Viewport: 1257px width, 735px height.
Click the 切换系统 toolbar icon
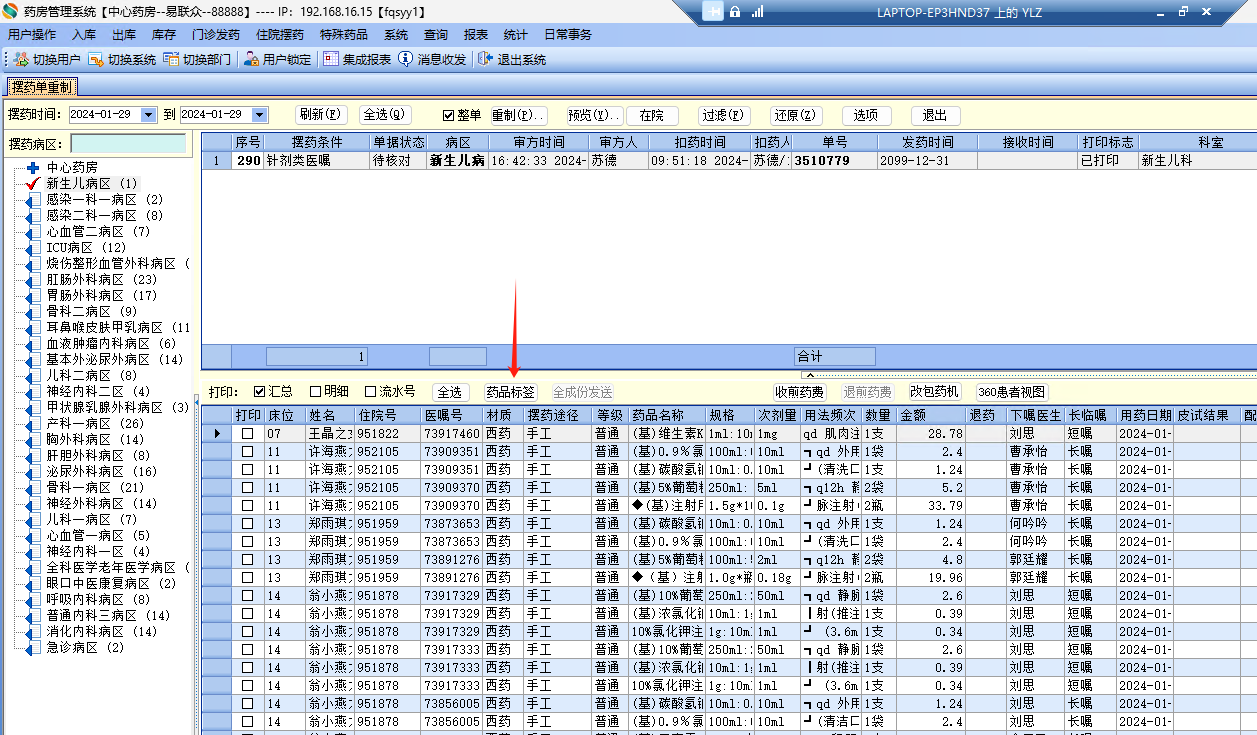[x=97, y=60]
